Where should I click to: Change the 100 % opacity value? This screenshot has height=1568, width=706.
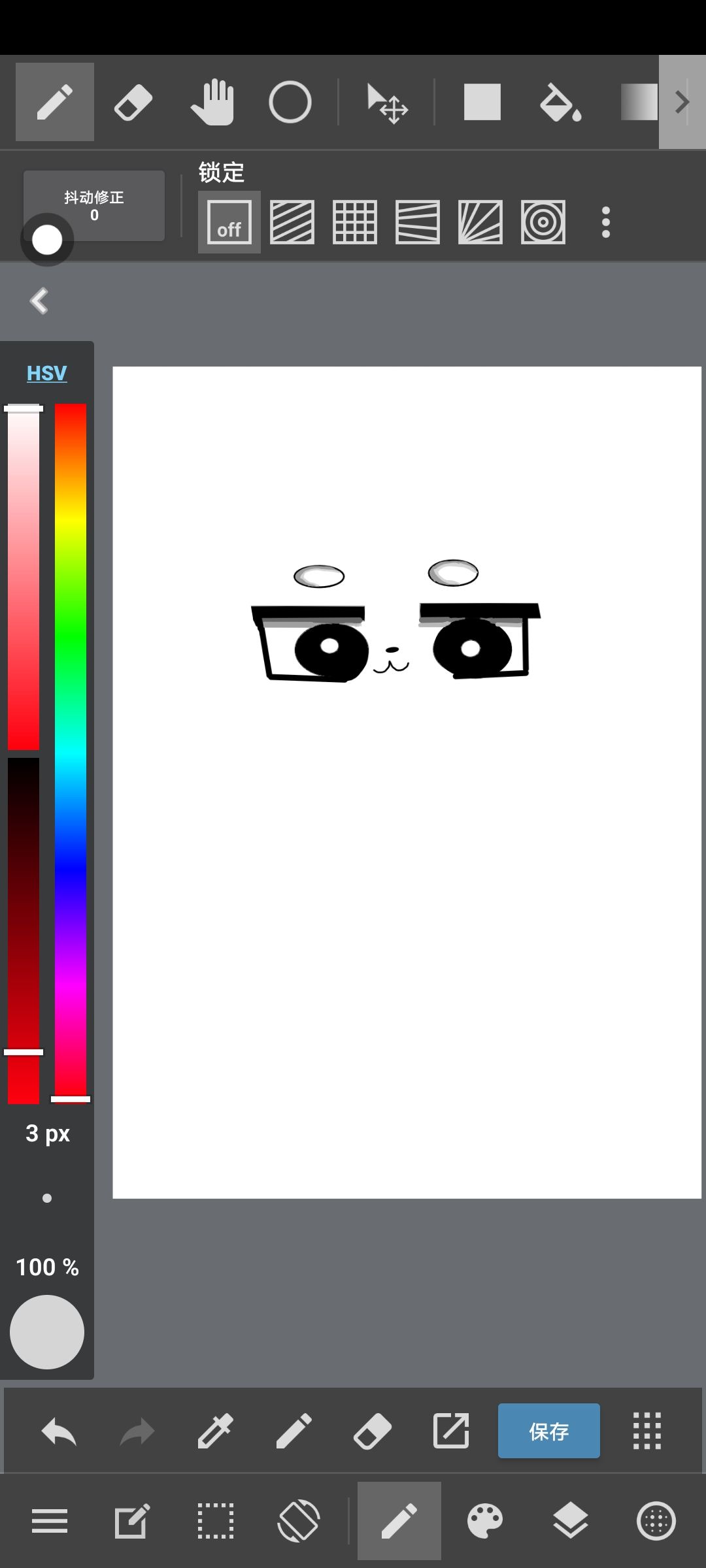coord(47,1267)
